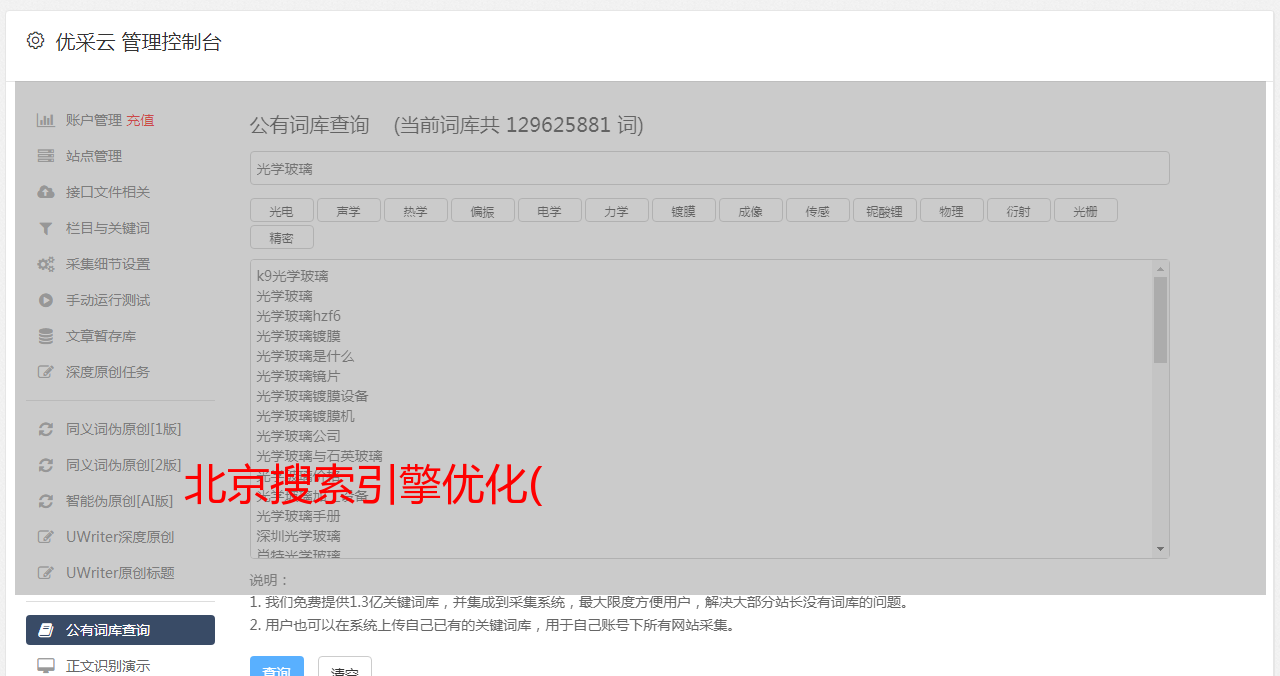Image resolution: width=1280 pixels, height=676 pixels.
Task: Click the edit icon for 深度原创任务
Action: pos(46,372)
